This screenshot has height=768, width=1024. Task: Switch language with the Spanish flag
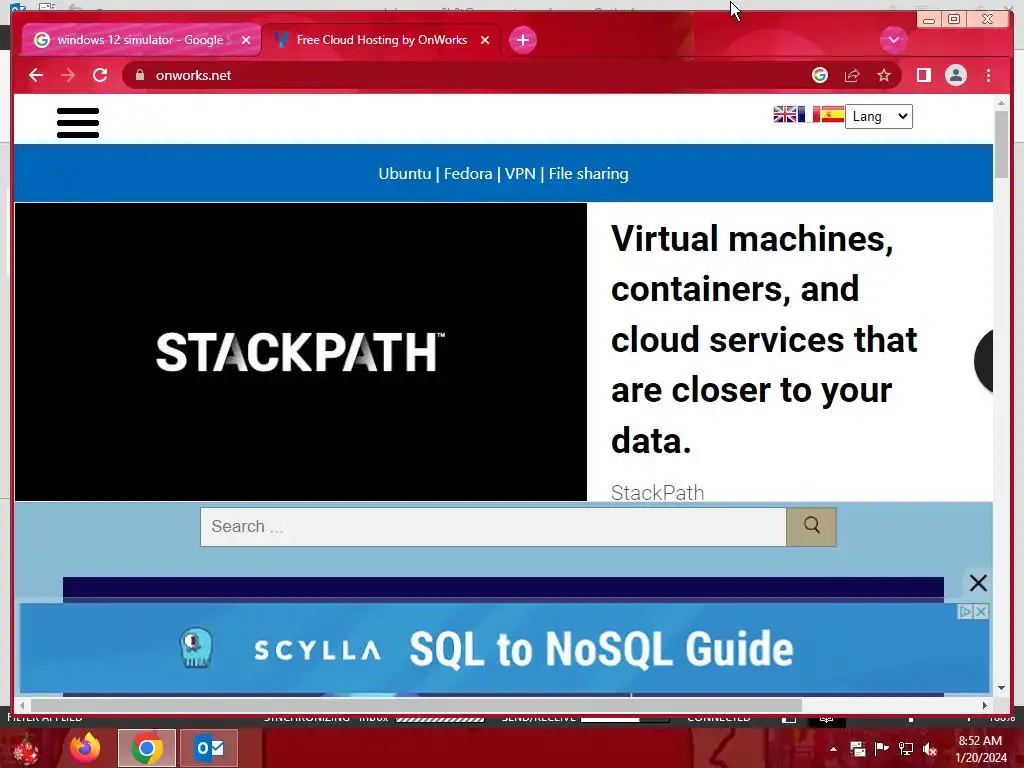pyautogui.click(x=833, y=114)
